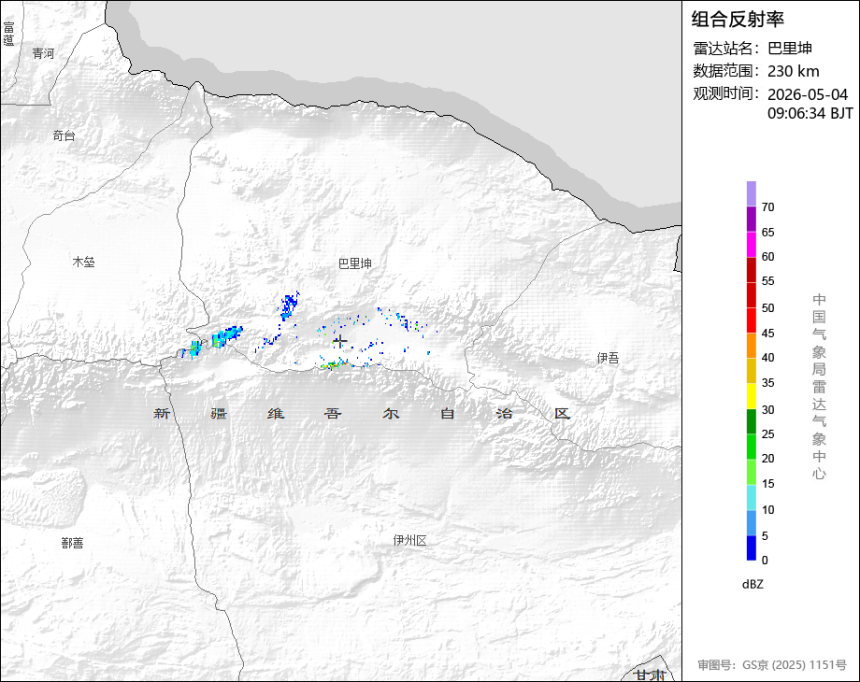The height and width of the screenshot is (682, 860).
Task: Click the cyan-green echo cluster near county border
Action: point(226,336)
